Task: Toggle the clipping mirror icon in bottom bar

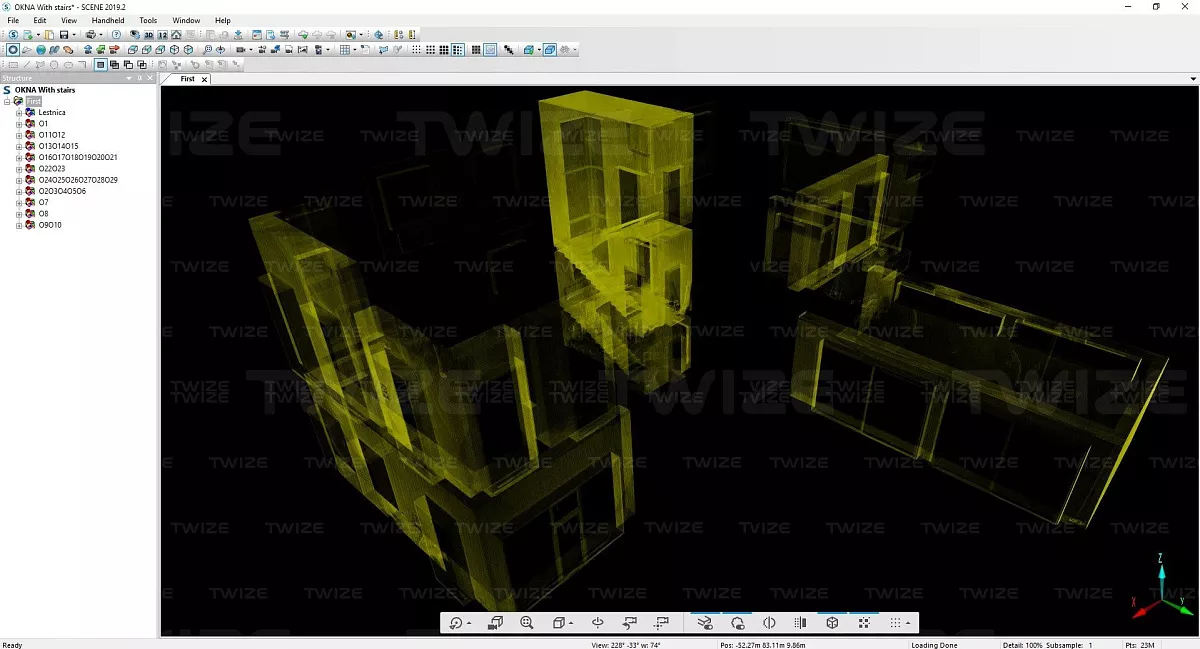Action: point(769,623)
